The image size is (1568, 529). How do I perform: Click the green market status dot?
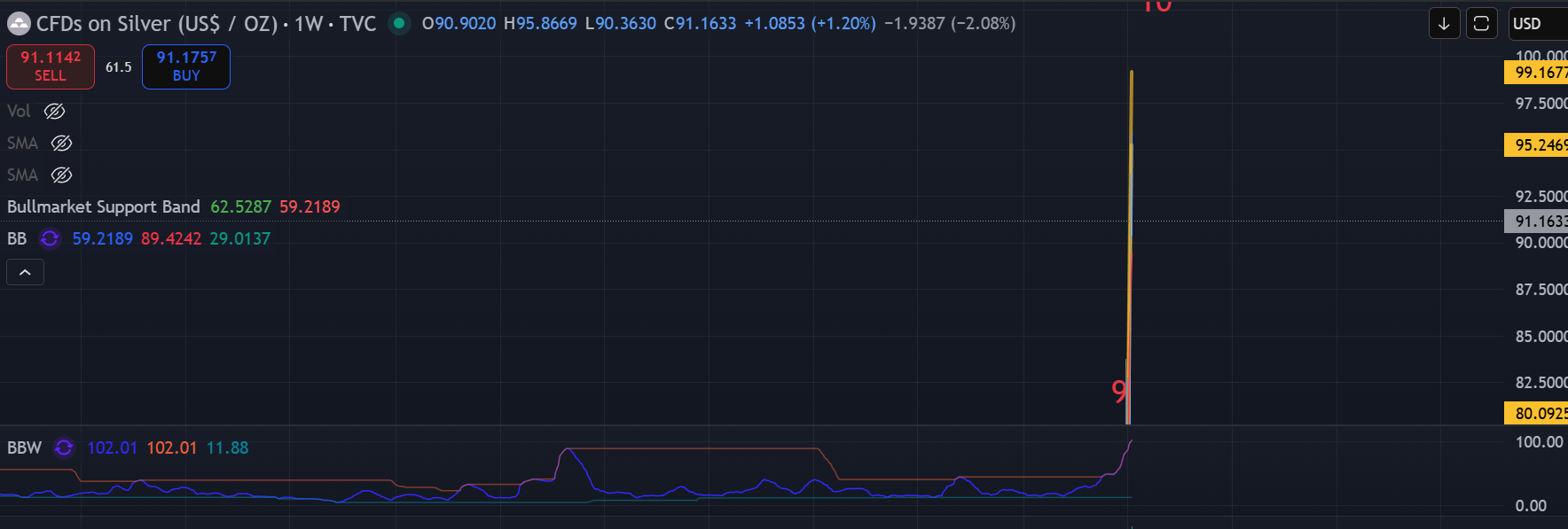399,23
